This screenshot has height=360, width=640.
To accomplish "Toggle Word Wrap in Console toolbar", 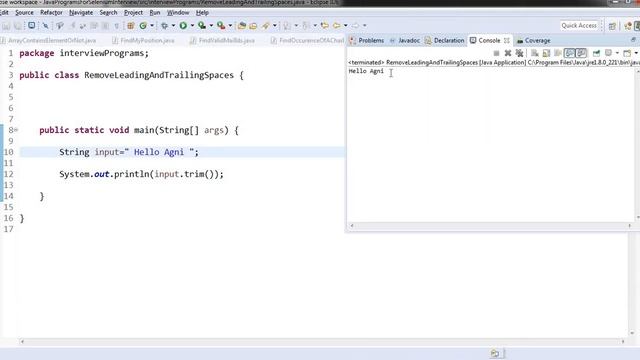I will [558, 53].
